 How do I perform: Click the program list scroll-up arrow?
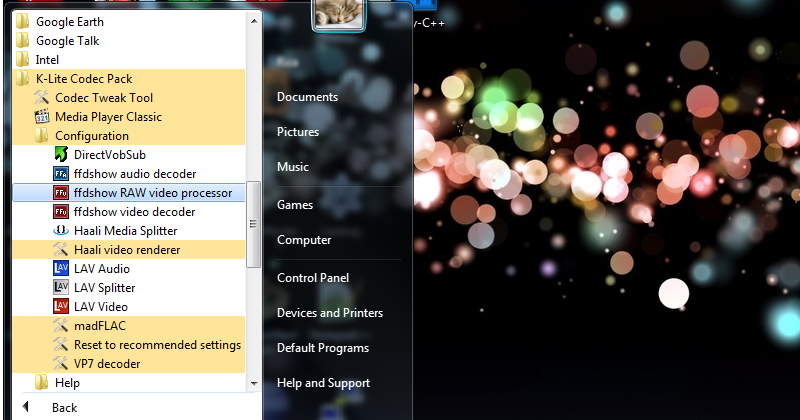254,21
